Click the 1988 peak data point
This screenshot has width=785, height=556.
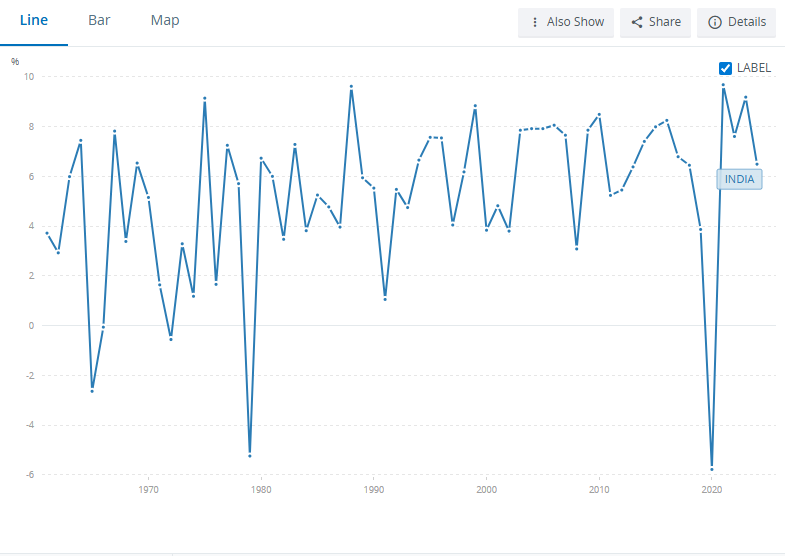pos(351,87)
